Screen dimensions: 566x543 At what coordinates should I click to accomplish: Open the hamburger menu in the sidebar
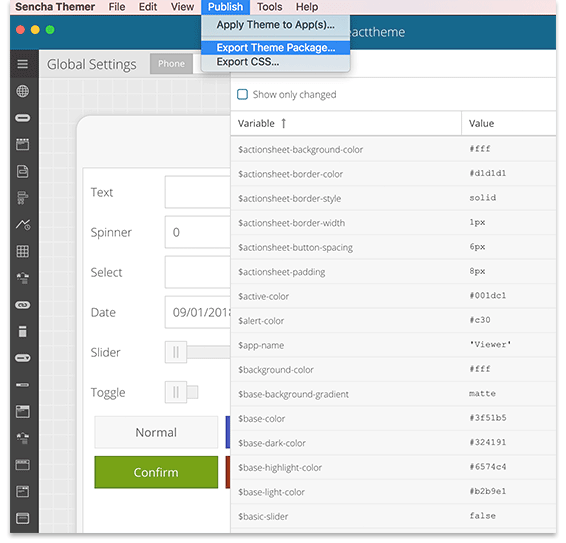coord(22,64)
